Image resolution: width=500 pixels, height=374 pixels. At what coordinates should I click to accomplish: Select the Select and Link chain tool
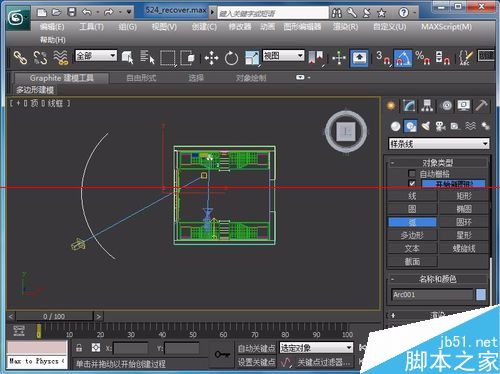coord(20,57)
